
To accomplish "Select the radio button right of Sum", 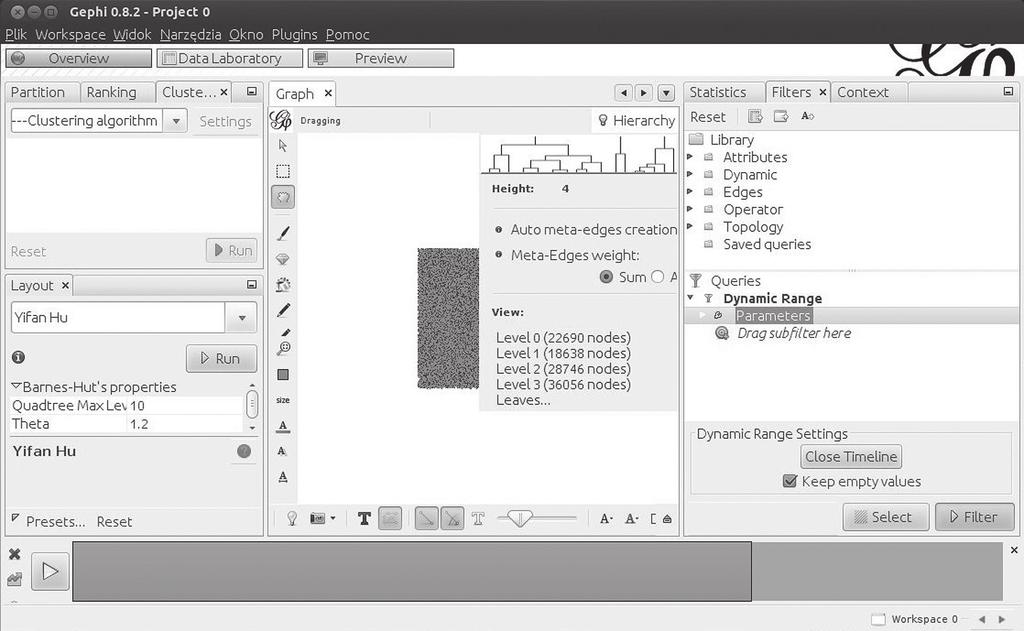I will click(658, 277).
